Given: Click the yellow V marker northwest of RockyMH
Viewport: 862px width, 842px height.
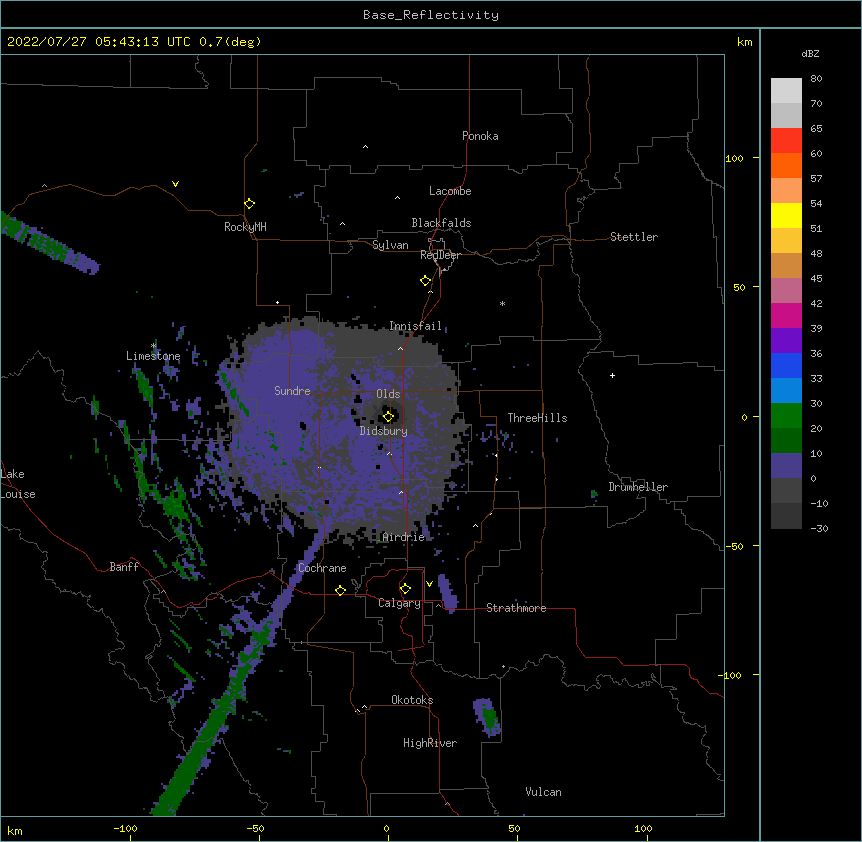Looking at the screenshot, I should tap(175, 184).
